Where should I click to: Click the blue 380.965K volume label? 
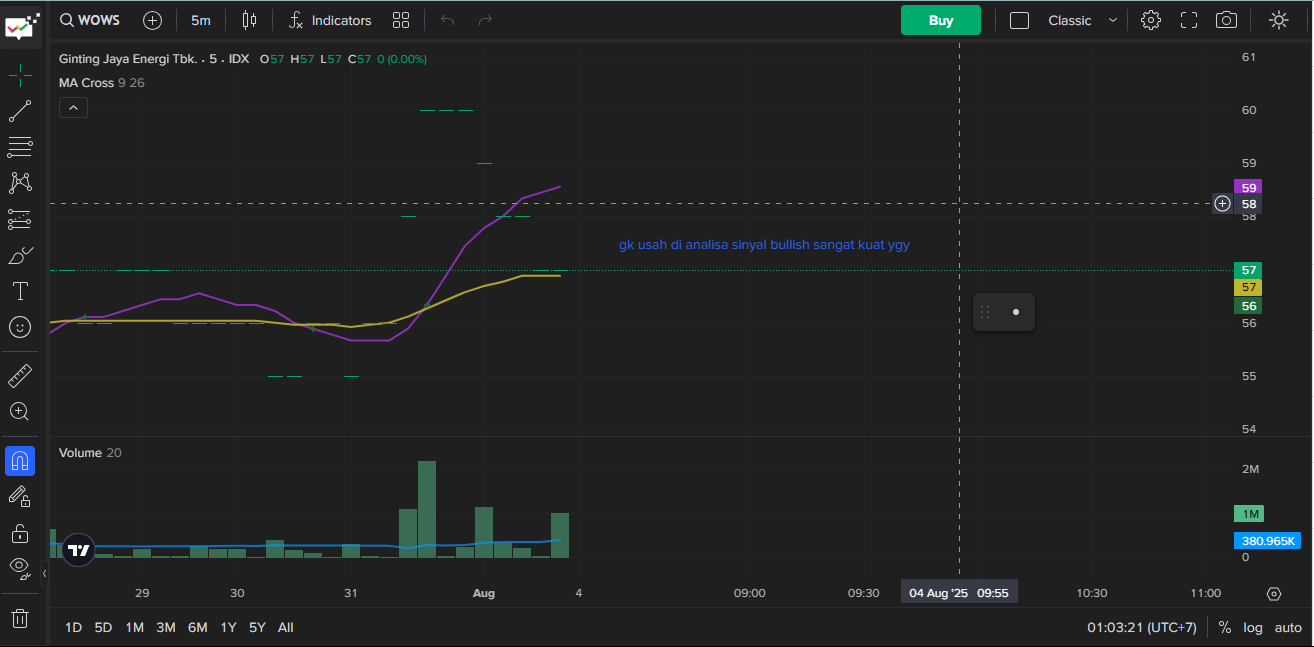pos(1268,541)
